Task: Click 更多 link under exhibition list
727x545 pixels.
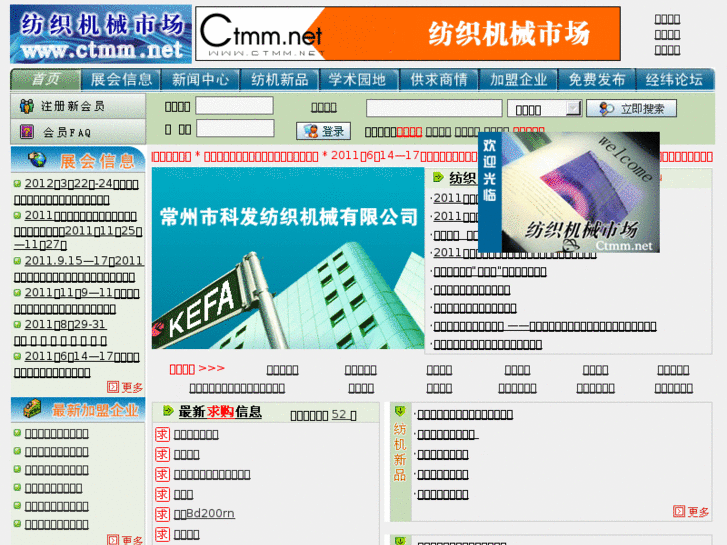Action: pos(125,387)
